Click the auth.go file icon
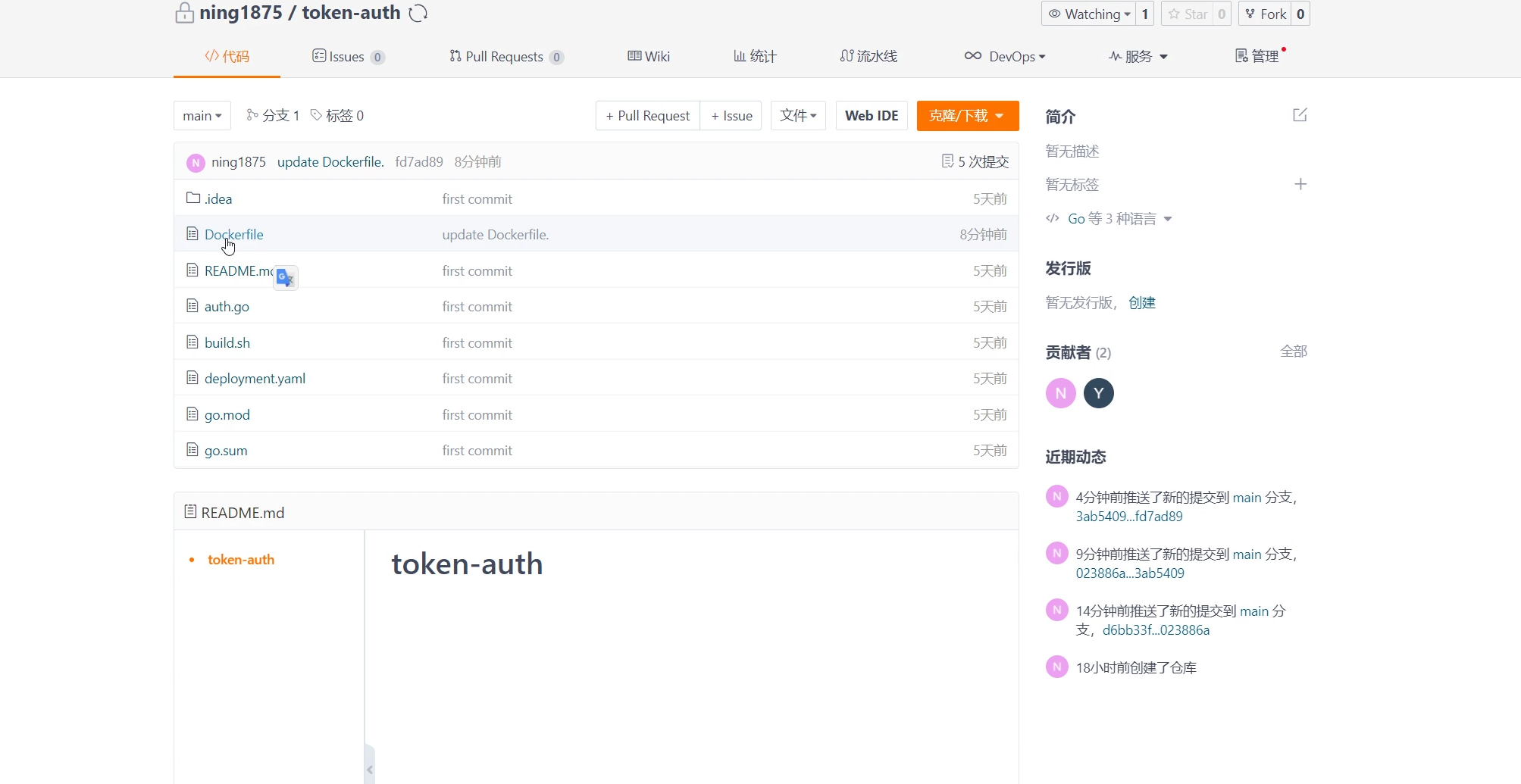 192,306
